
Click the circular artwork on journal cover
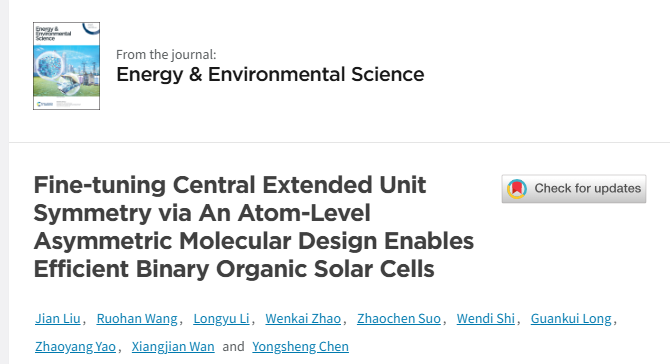tap(50, 66)
